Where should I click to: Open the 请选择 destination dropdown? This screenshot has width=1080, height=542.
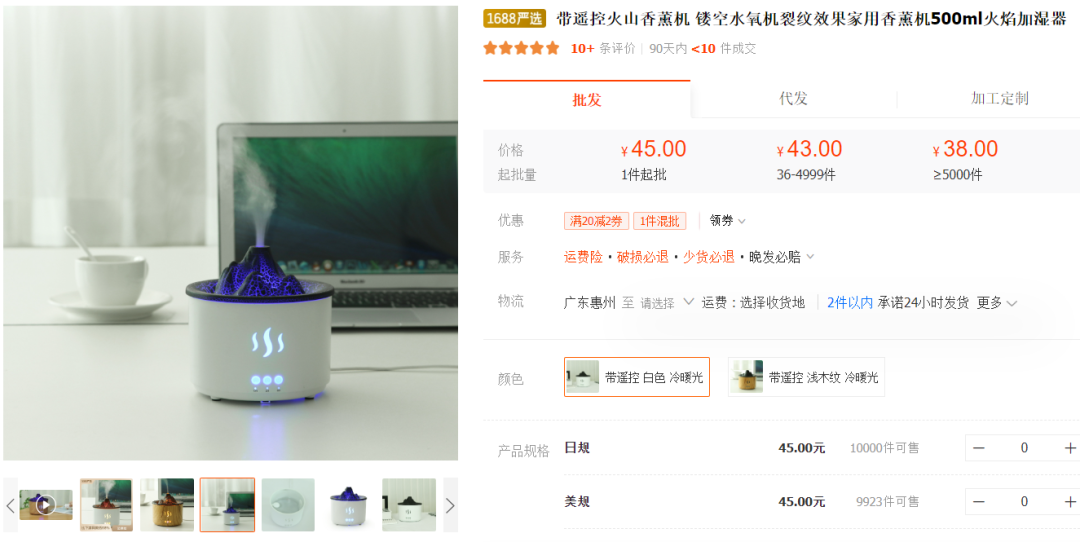click(x=667, y=302)
